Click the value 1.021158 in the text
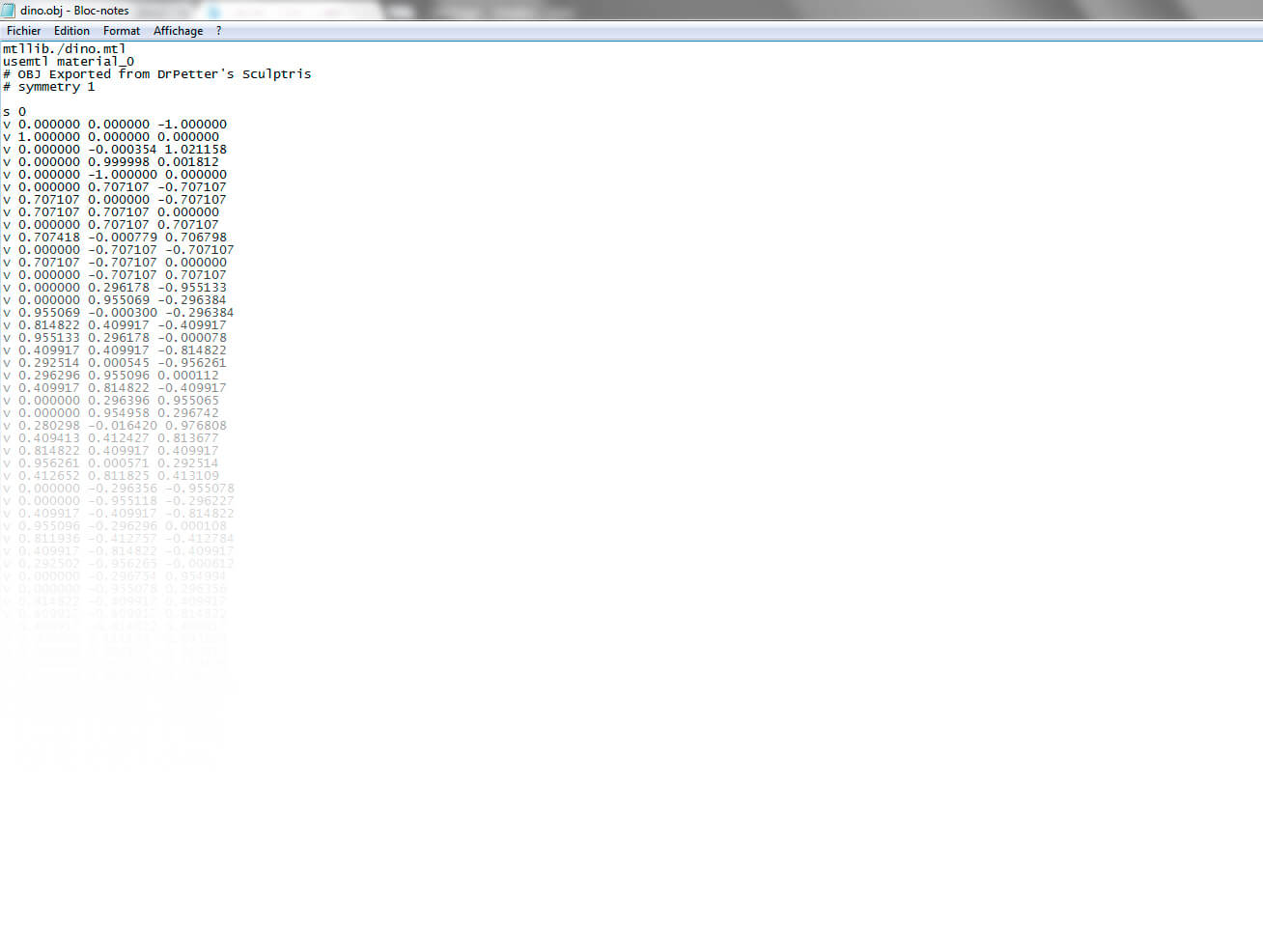 [x=196, y=150]
